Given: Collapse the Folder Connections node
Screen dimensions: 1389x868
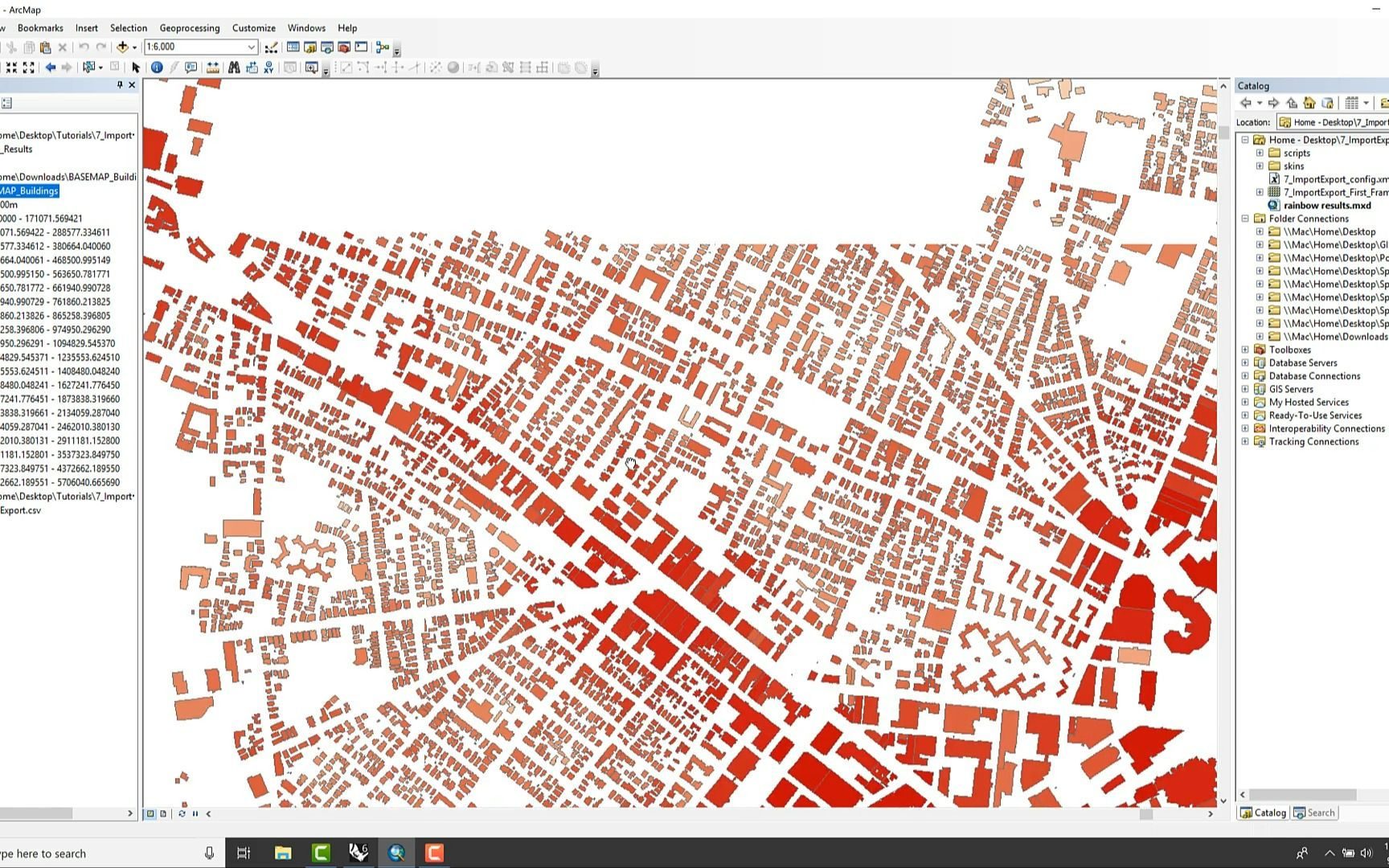Looking at the screenshot, I should click(1245, 219).
